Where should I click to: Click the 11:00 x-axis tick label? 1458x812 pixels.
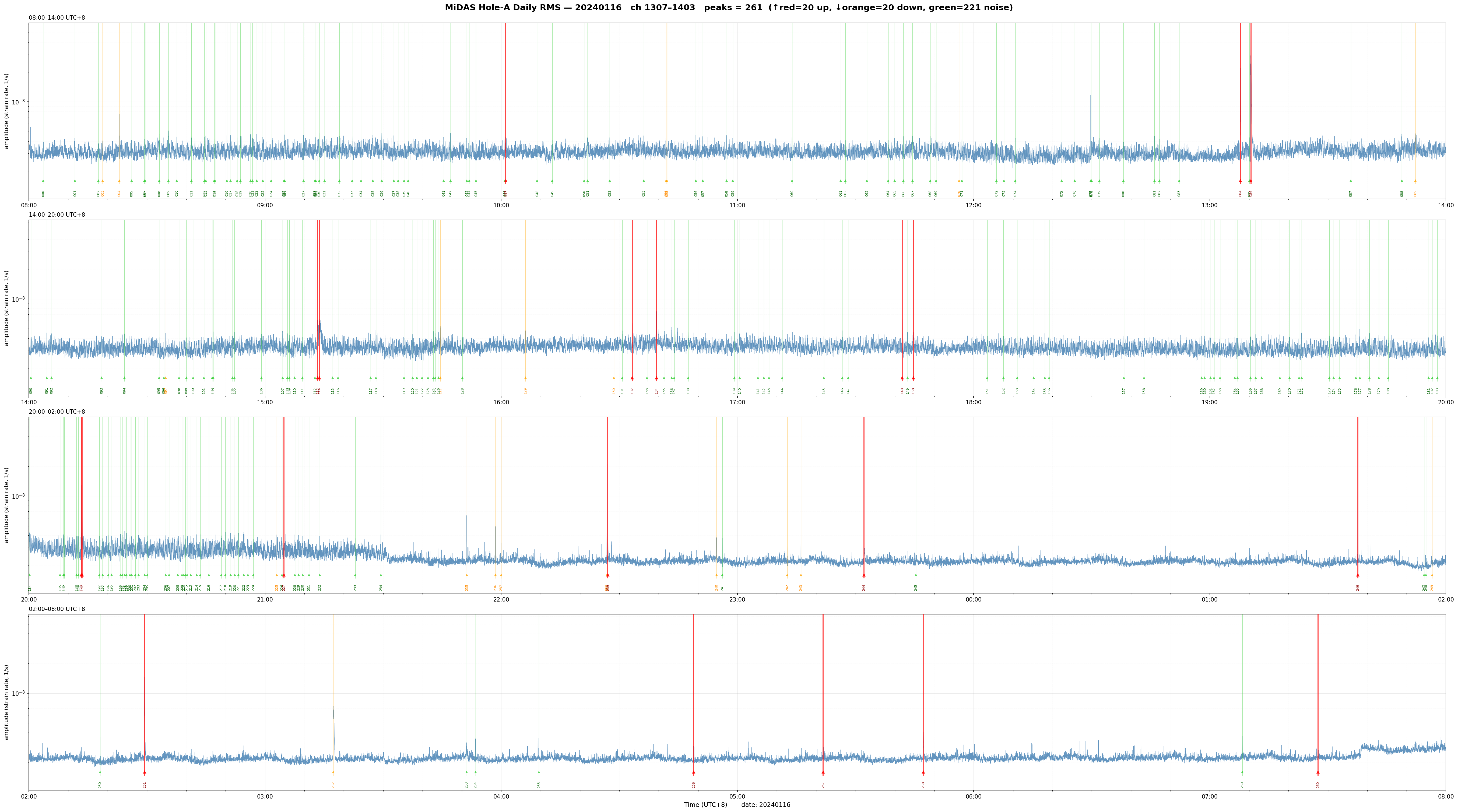pos(737,205)
